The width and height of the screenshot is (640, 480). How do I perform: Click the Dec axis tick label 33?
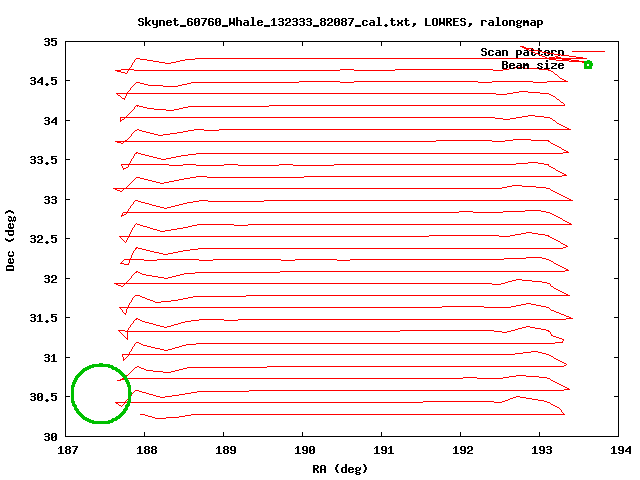51,200
